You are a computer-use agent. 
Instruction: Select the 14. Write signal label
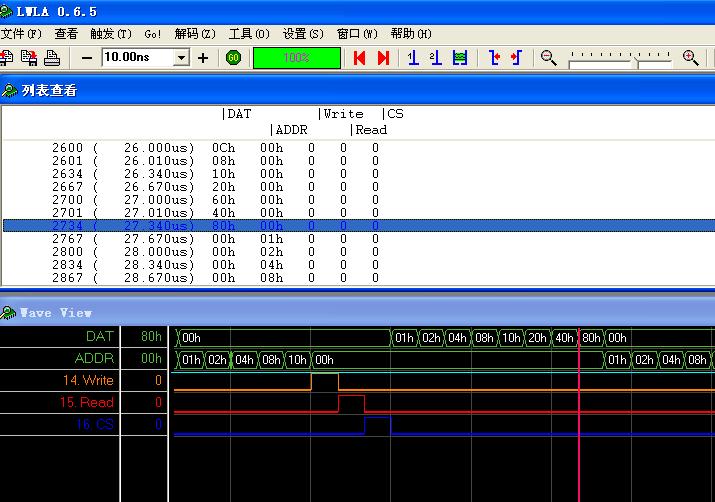coord(88,380)
